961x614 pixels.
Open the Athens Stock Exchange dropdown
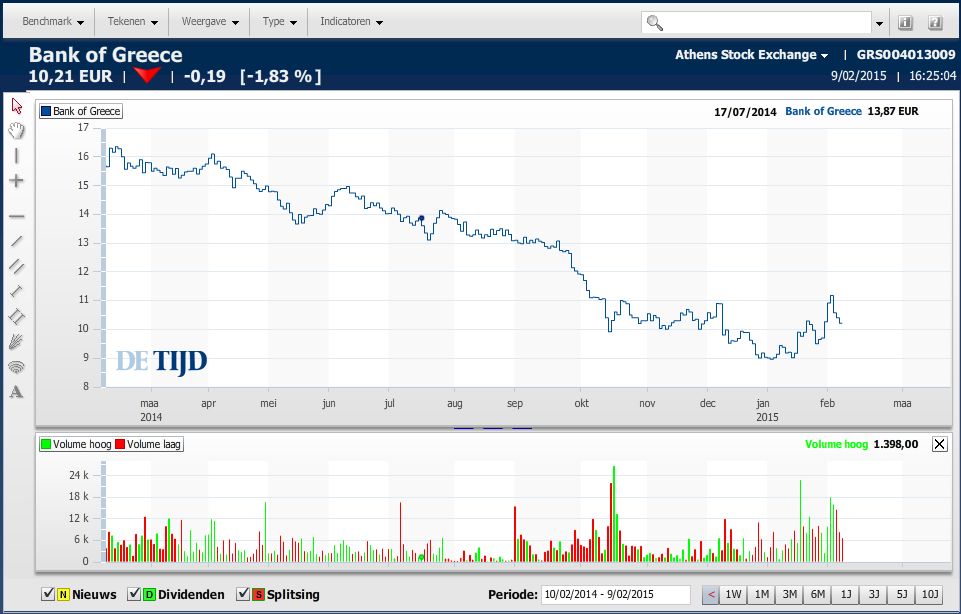pyautogui.click(x=751, y=55)
